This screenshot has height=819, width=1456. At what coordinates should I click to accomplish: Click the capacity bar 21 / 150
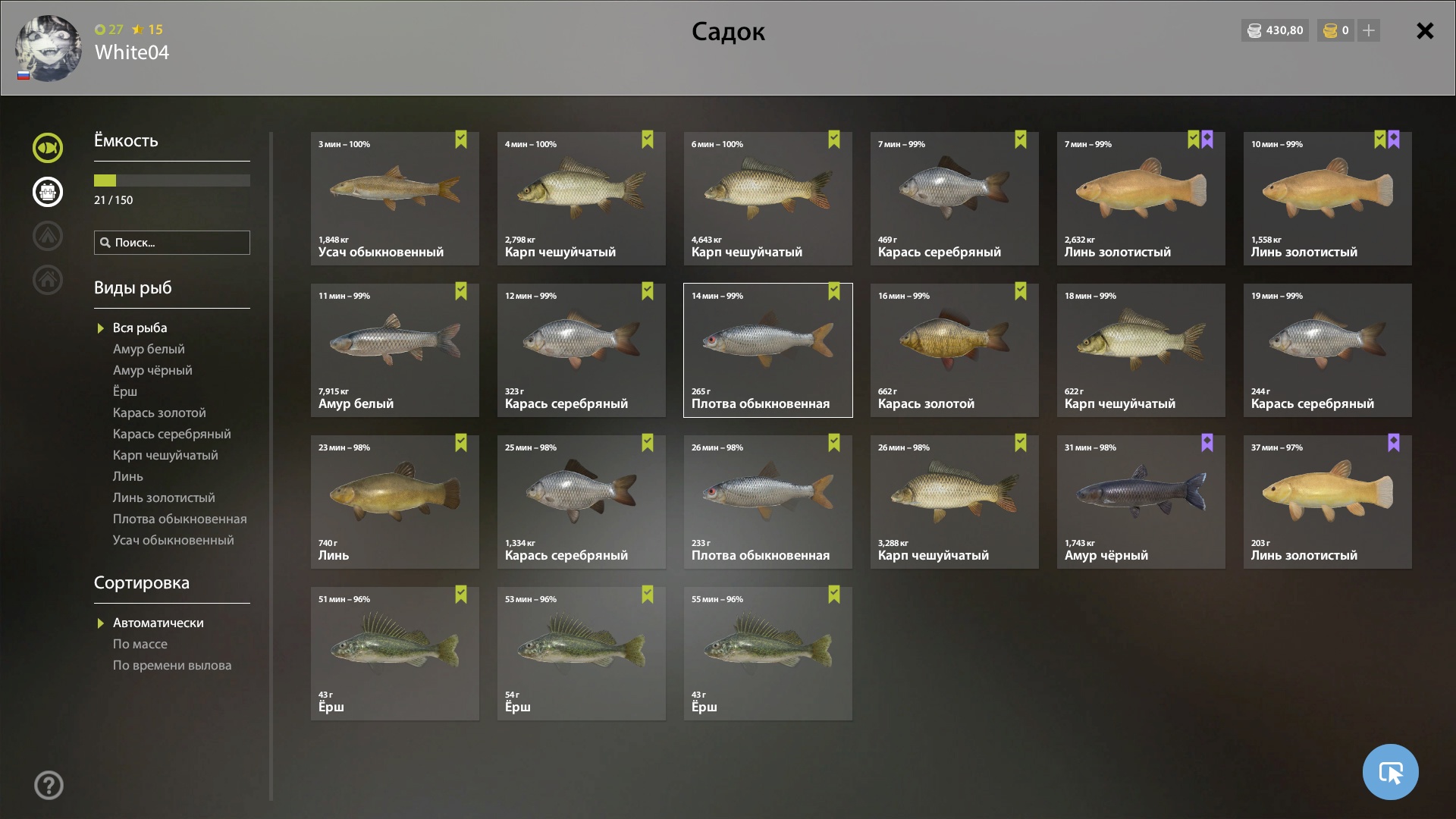click(x=172, y=180)
